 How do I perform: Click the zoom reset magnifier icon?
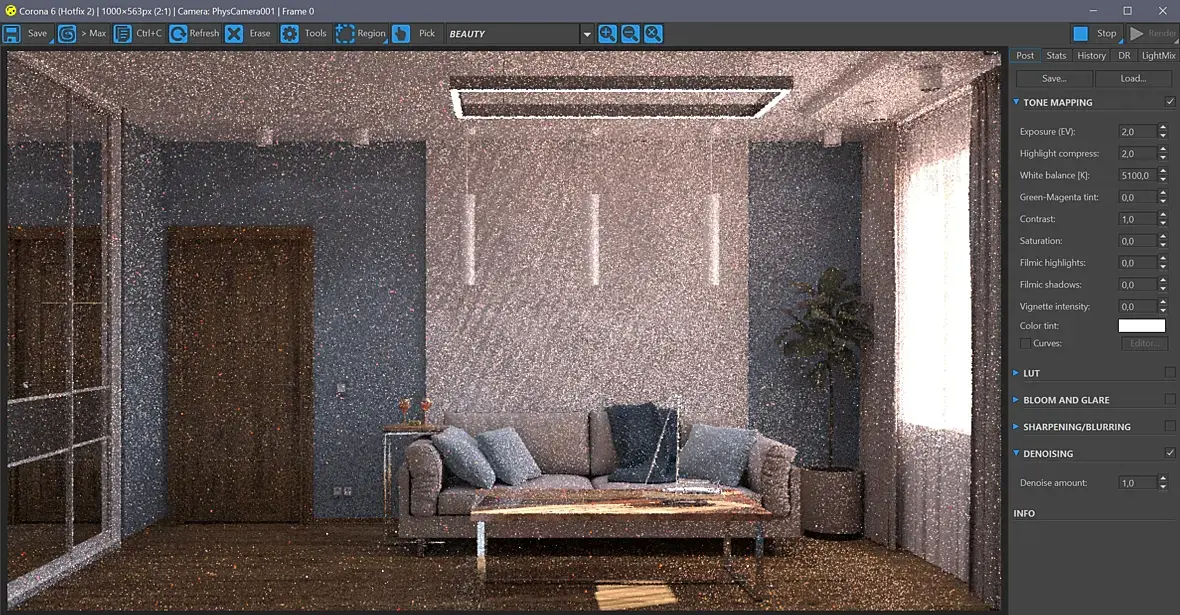click(x=654, y=34)
